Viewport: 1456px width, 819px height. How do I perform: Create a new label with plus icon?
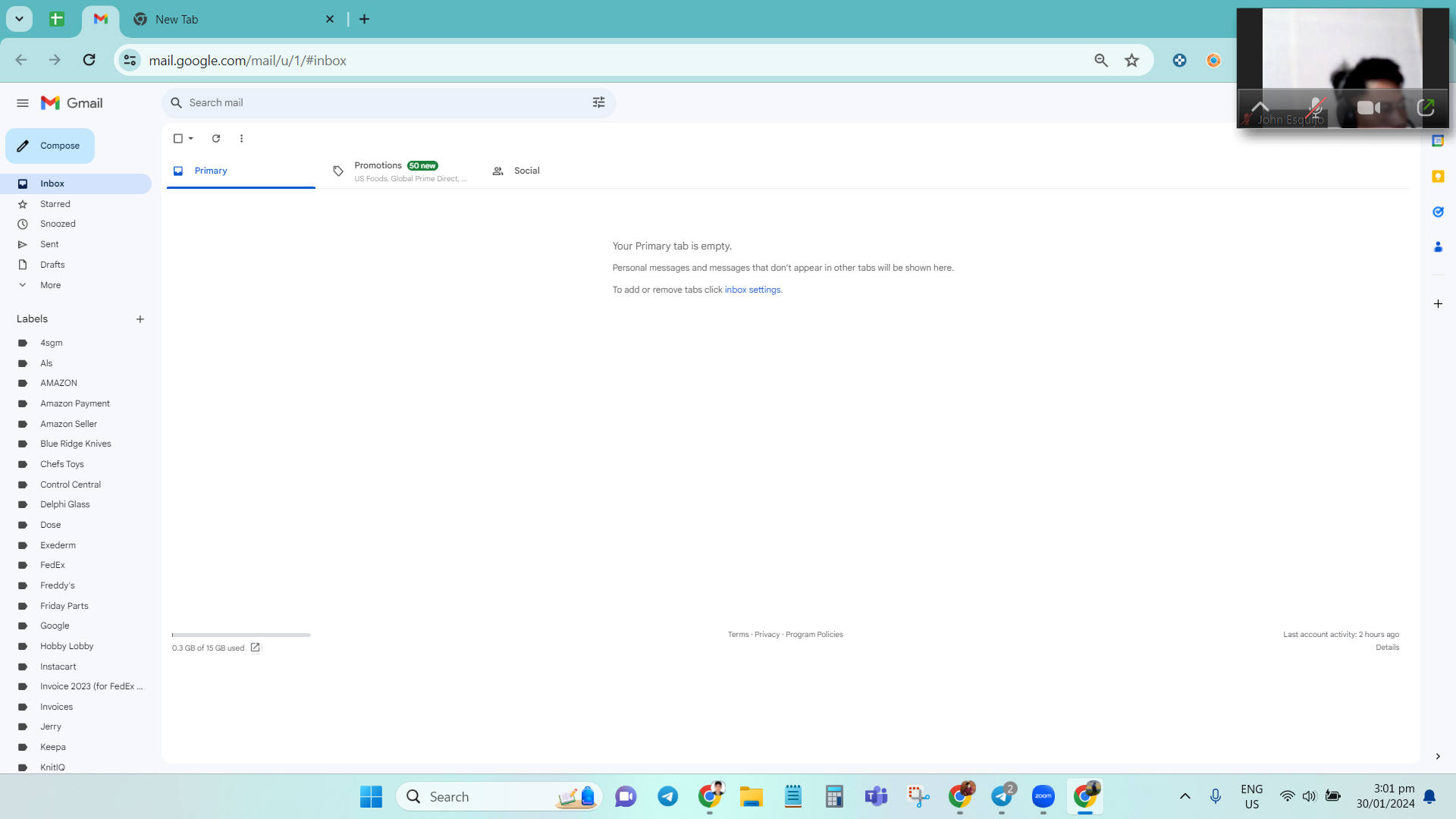[140, 319]
